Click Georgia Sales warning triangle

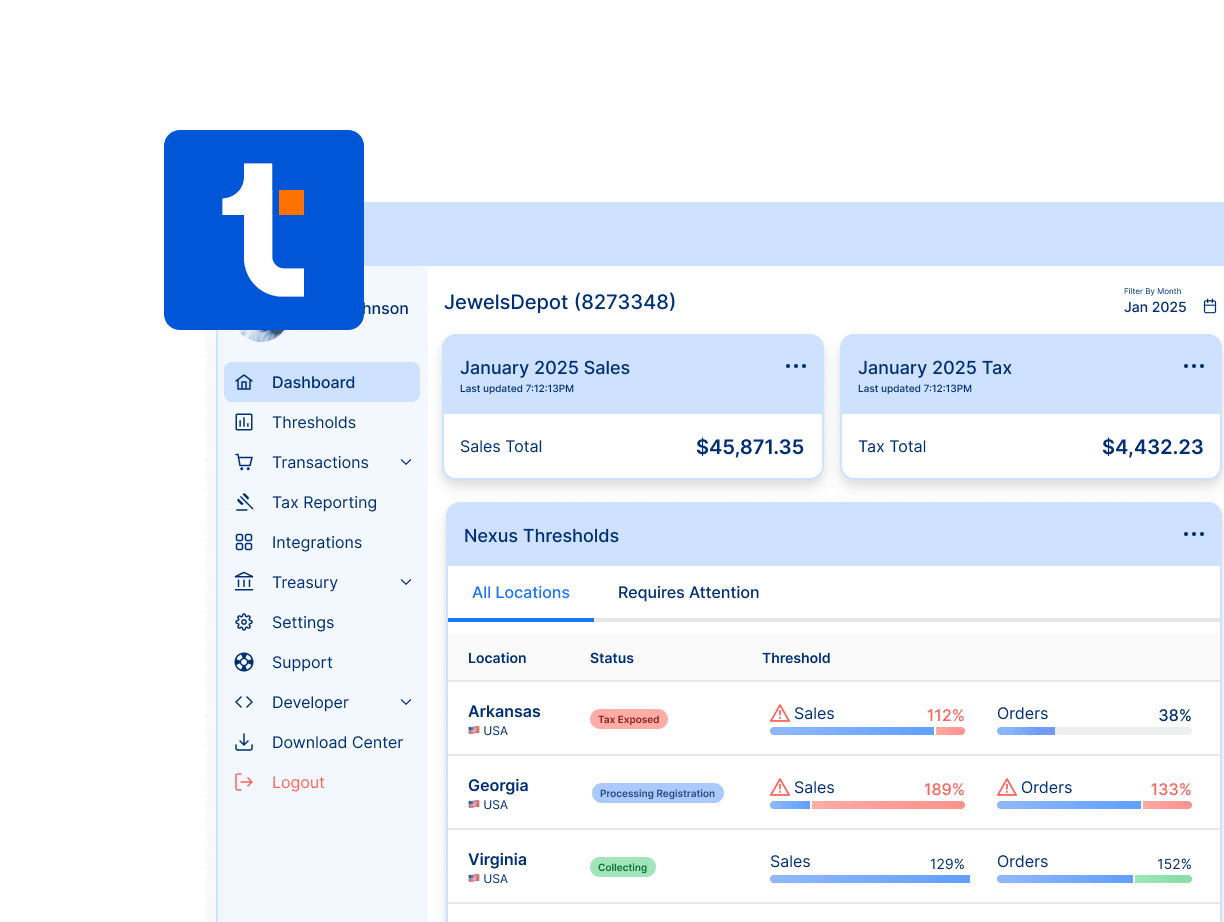click(780, 787)
